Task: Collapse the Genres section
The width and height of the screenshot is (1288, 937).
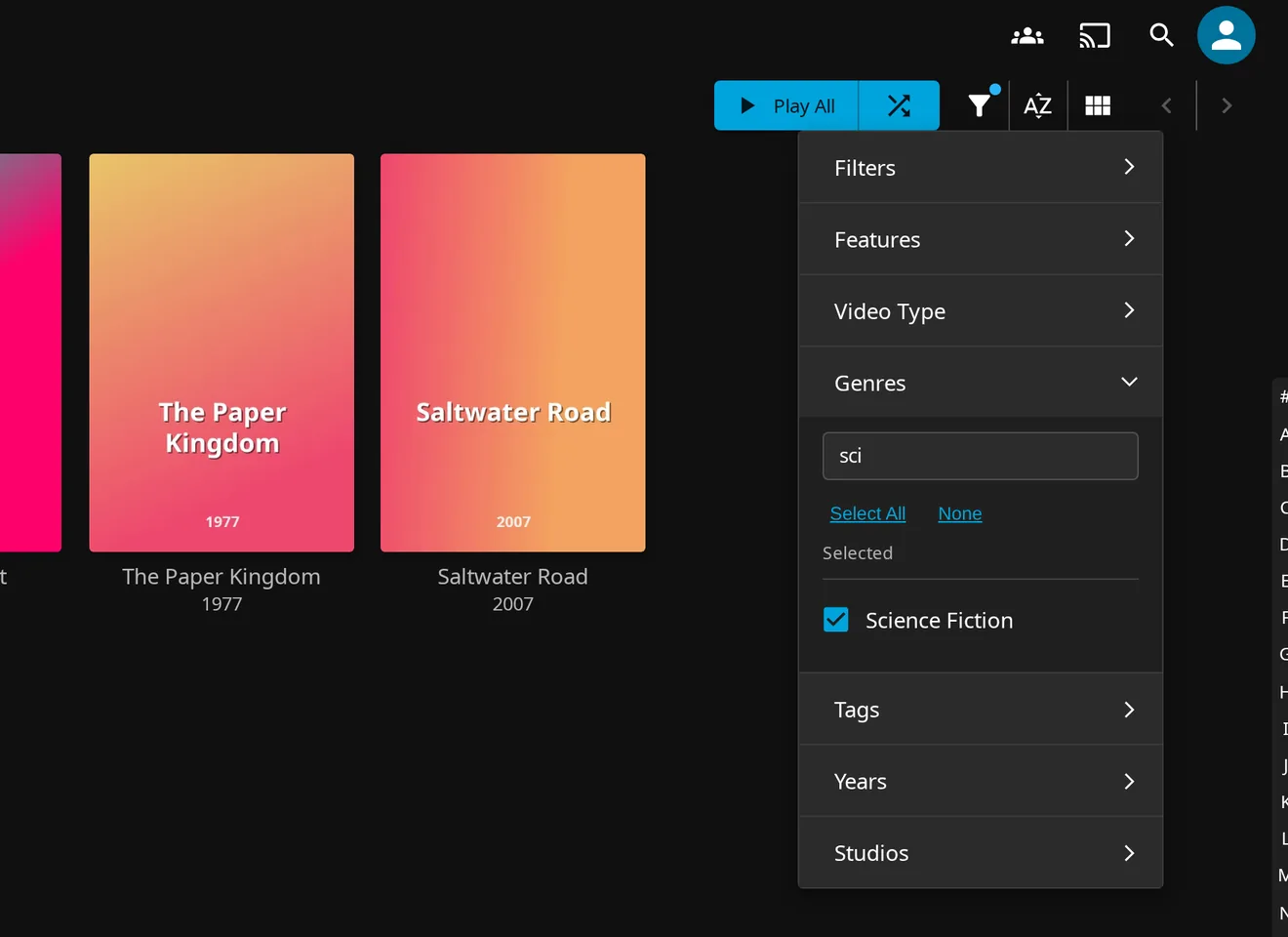Action: click(981, 383)
